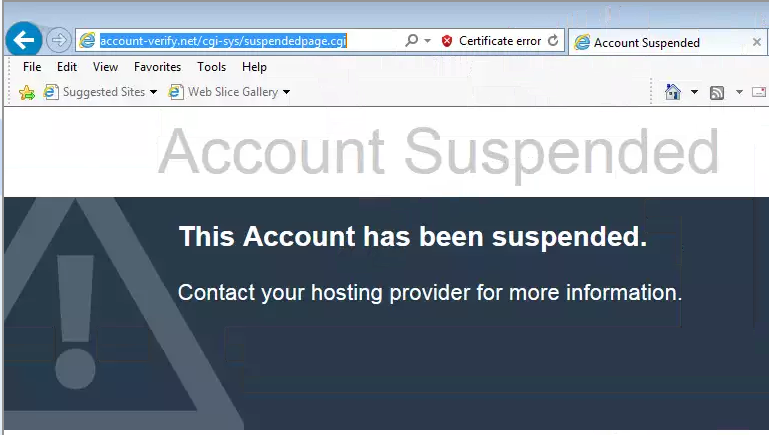Expand the address bar search dropdown arrow

[428, 41]
